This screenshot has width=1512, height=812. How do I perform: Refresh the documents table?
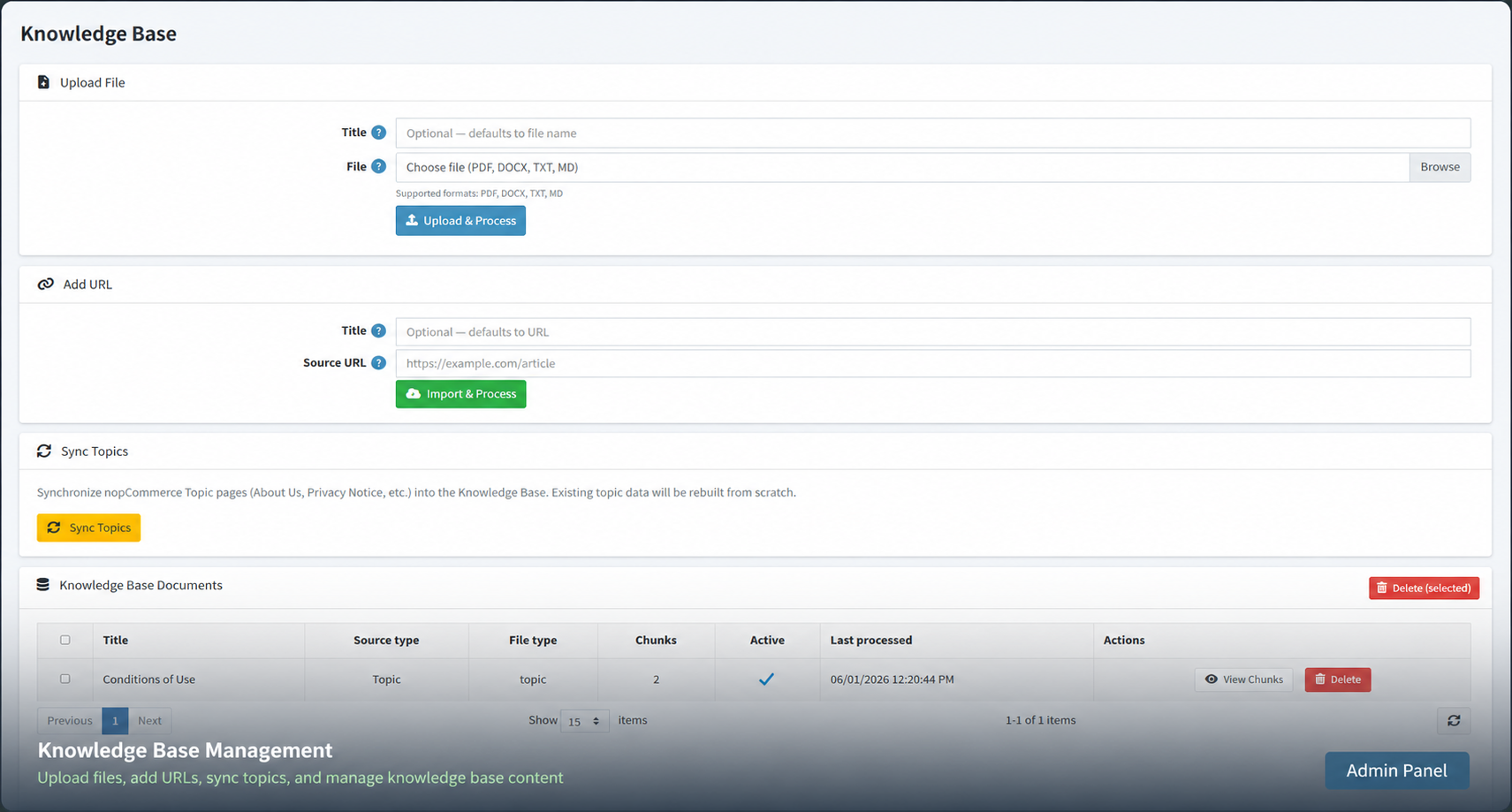(1454, 721)
